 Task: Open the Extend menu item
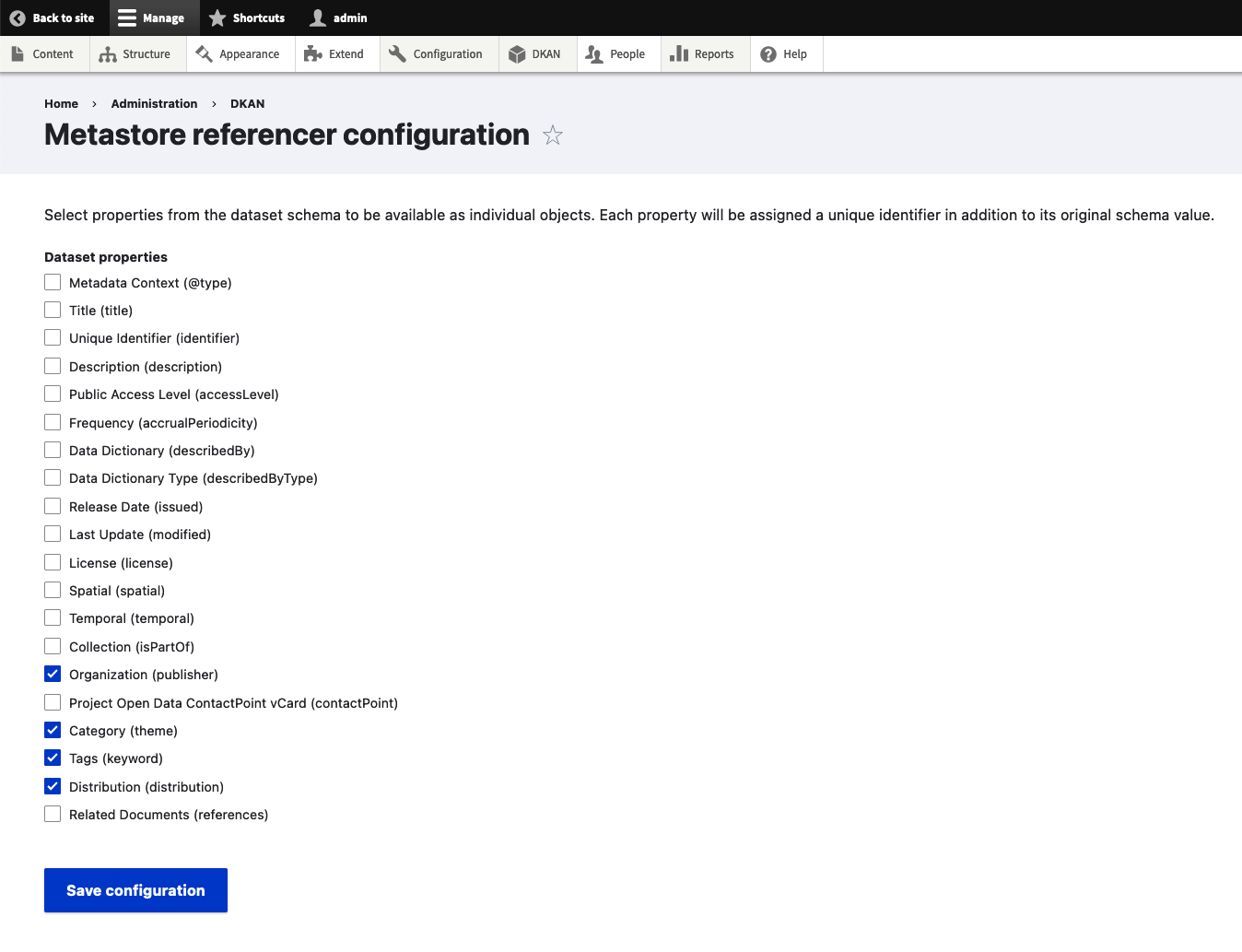click(x=337, y=54)
